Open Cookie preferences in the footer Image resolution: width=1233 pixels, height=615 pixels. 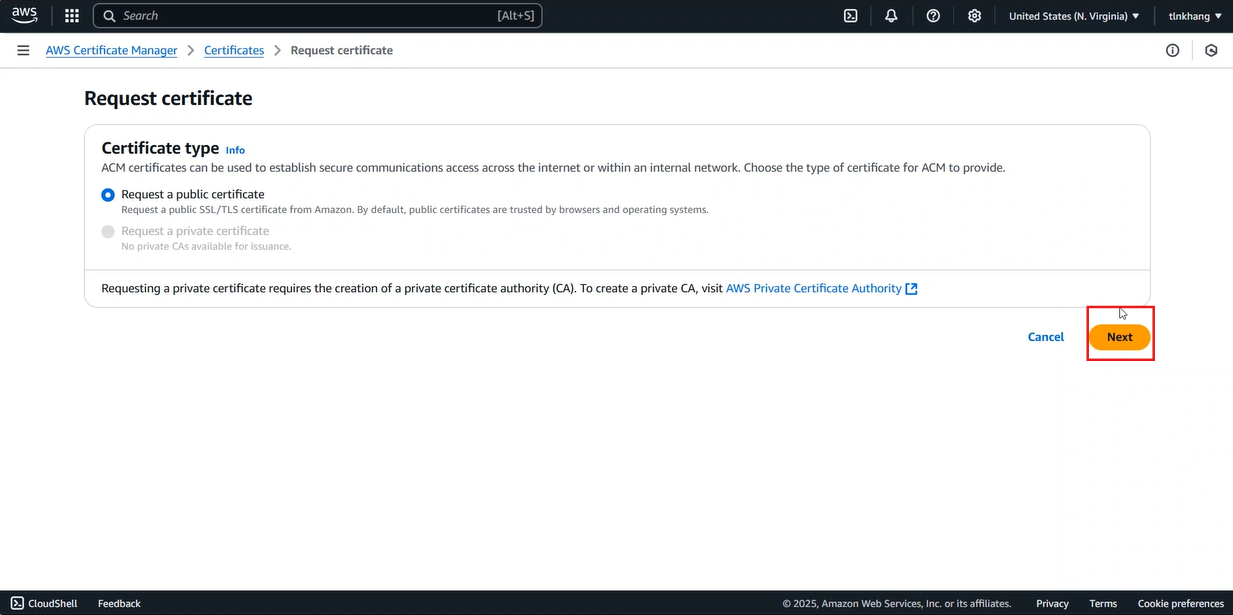(x=1181, y=603)
